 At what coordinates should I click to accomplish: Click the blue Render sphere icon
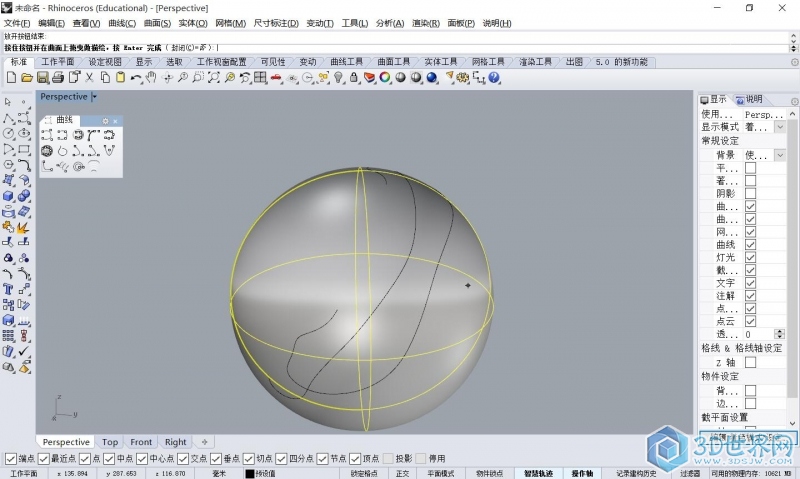(x=432, y=78)
